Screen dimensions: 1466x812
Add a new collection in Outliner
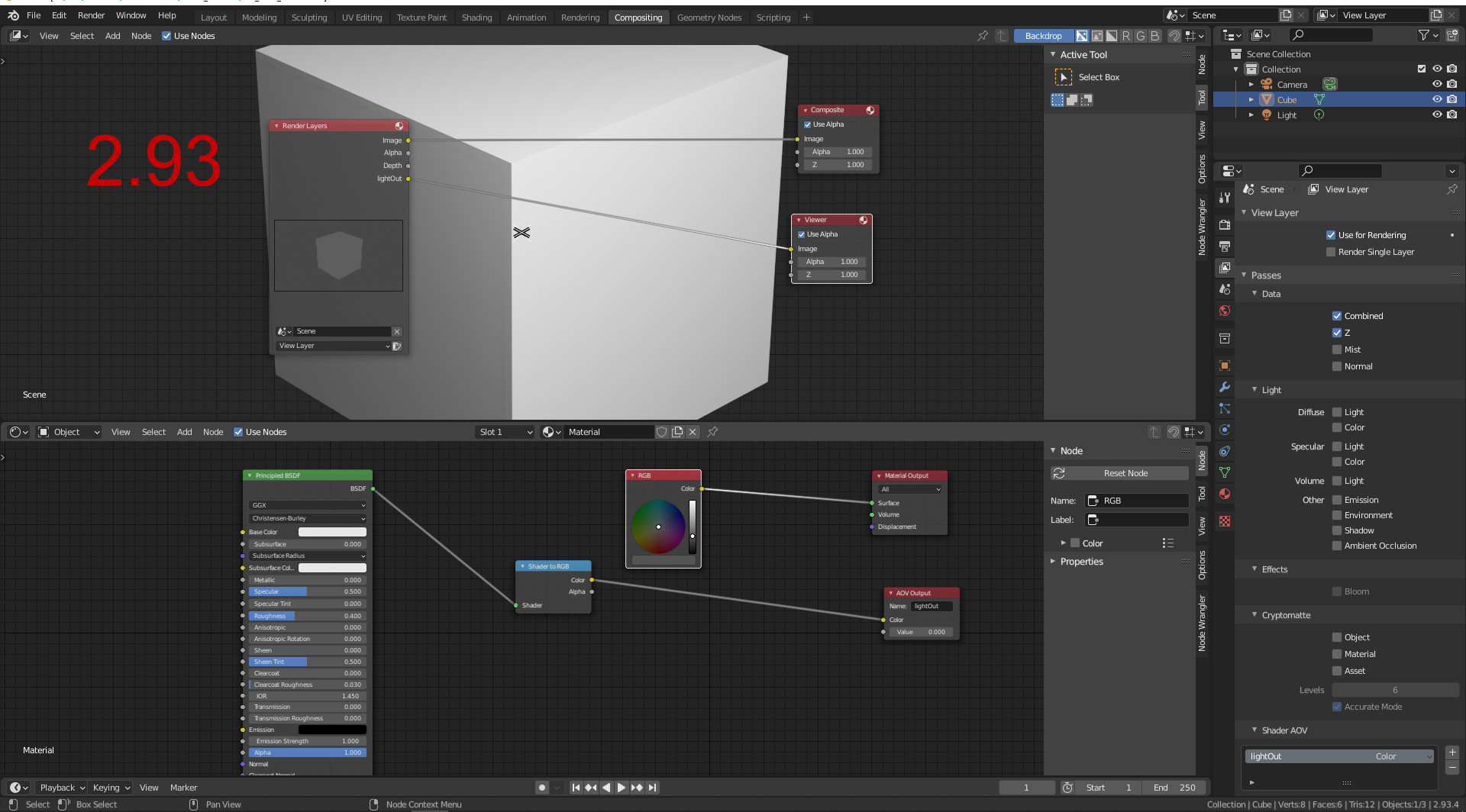[1452, 35]
